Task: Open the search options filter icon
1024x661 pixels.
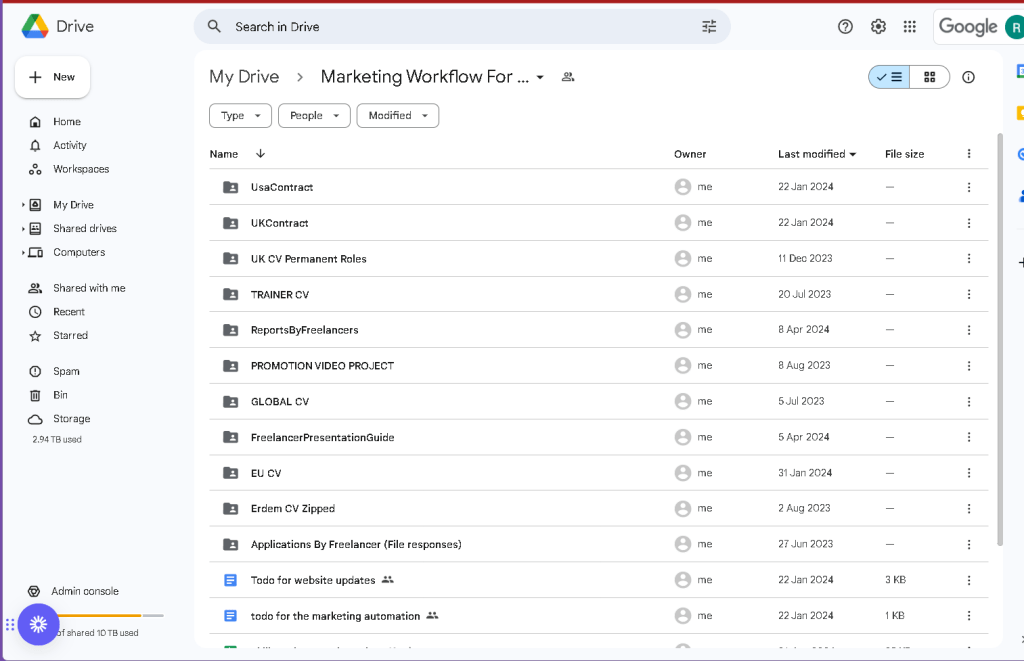Action: click(x=709, y=27)
